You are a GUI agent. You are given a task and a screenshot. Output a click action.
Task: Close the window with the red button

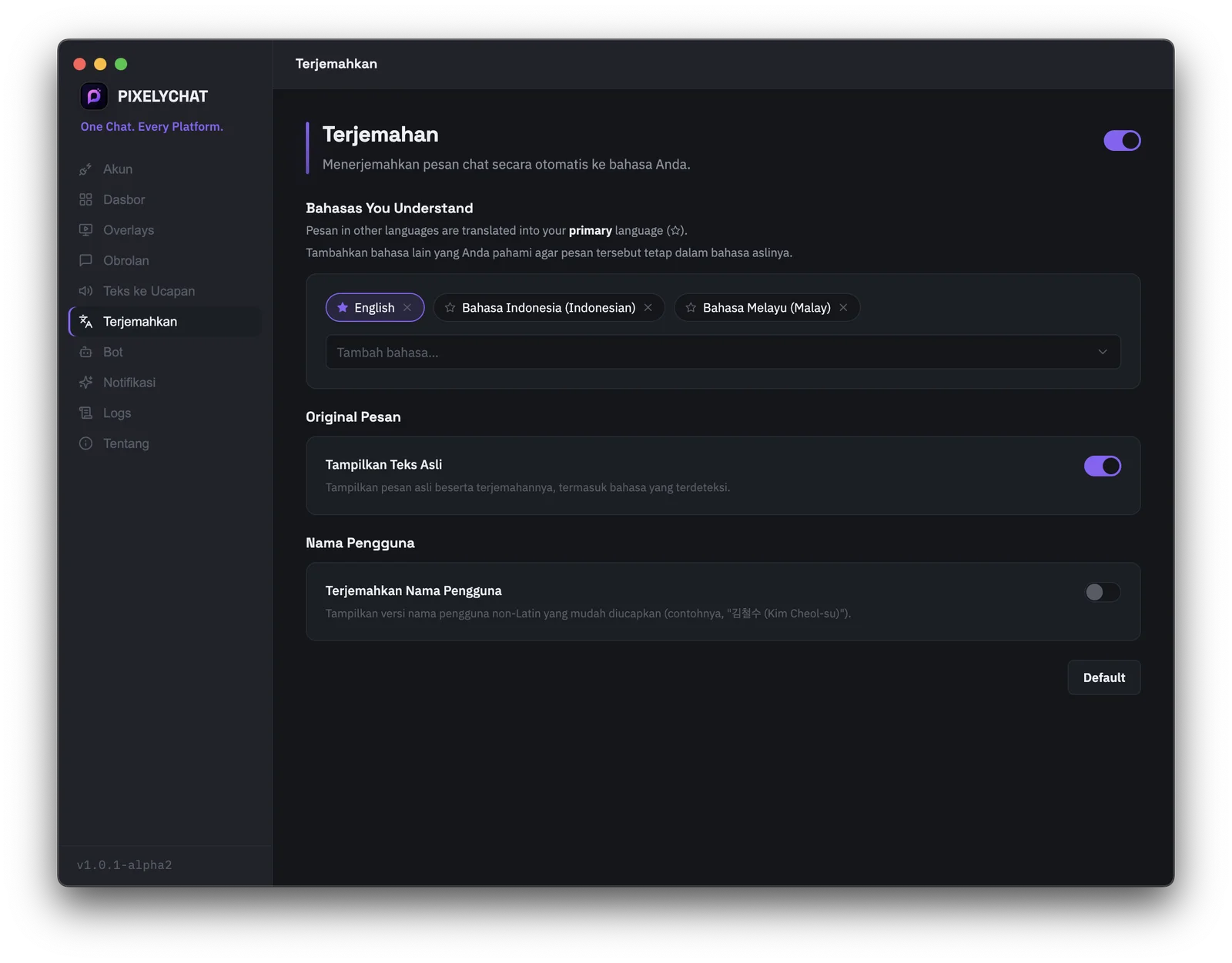79,64
